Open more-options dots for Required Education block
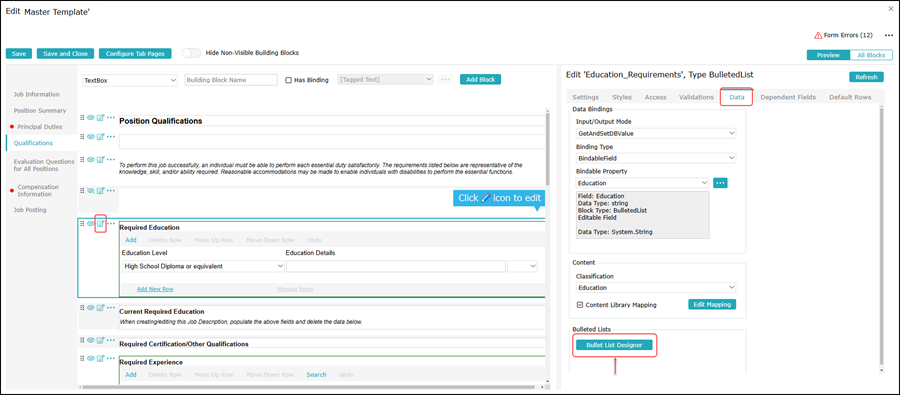900x395 pixels. (111, 224)
